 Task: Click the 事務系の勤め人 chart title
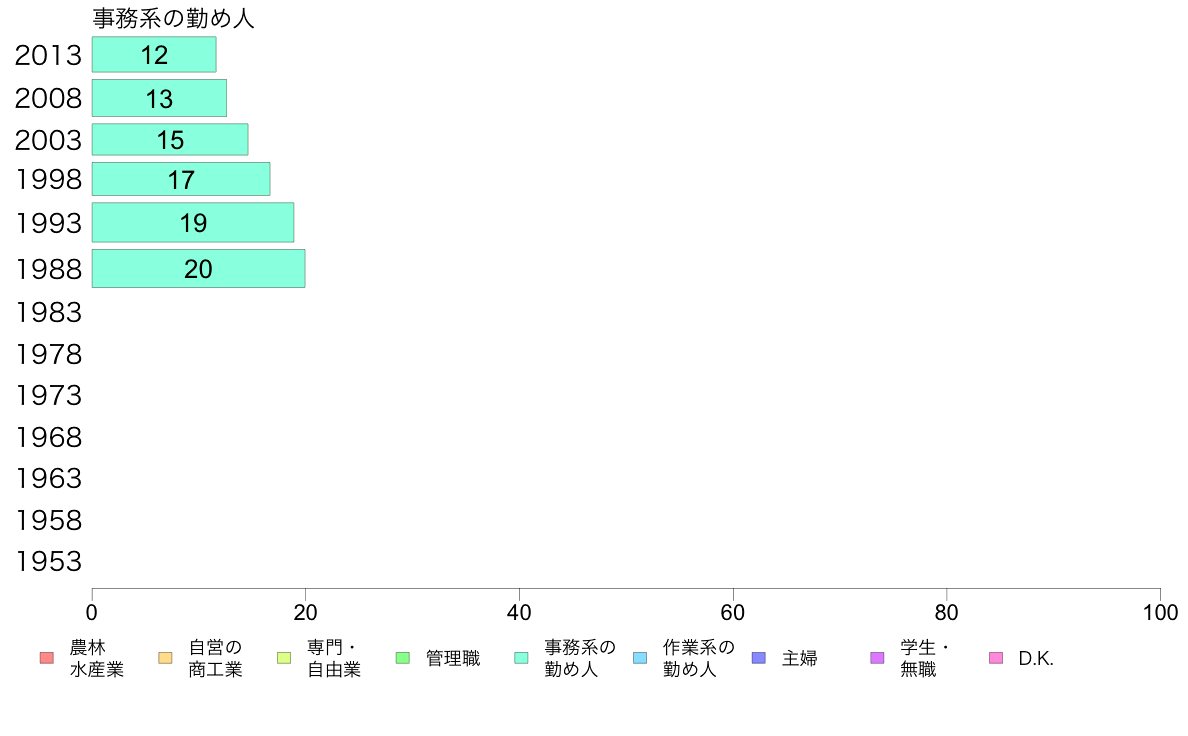[174, 18]
